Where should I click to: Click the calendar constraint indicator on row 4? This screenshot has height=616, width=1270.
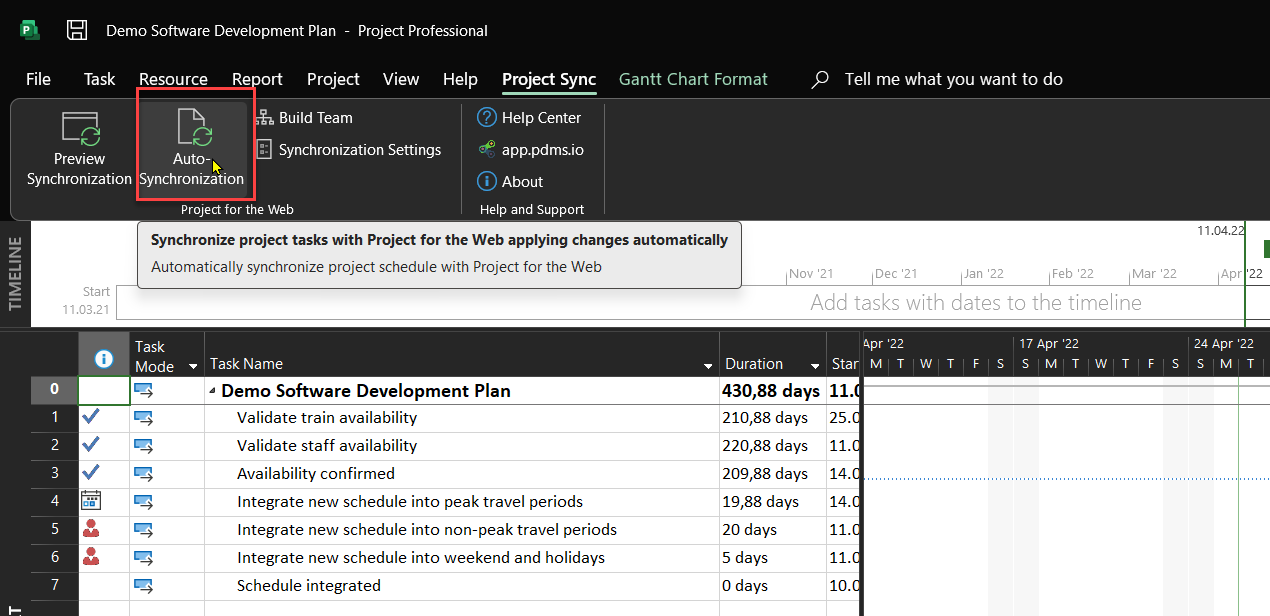coord(91,500)
